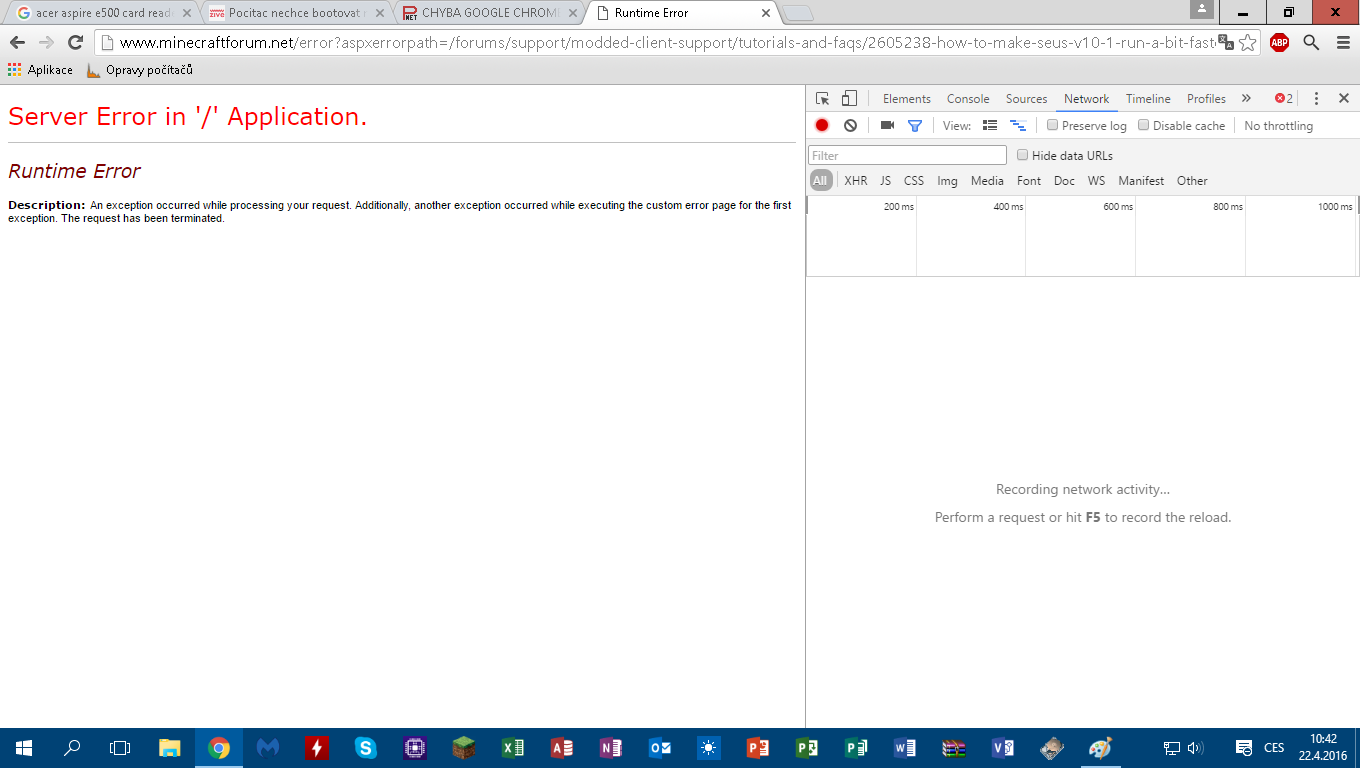Reload the current page

tap(75, 43)
